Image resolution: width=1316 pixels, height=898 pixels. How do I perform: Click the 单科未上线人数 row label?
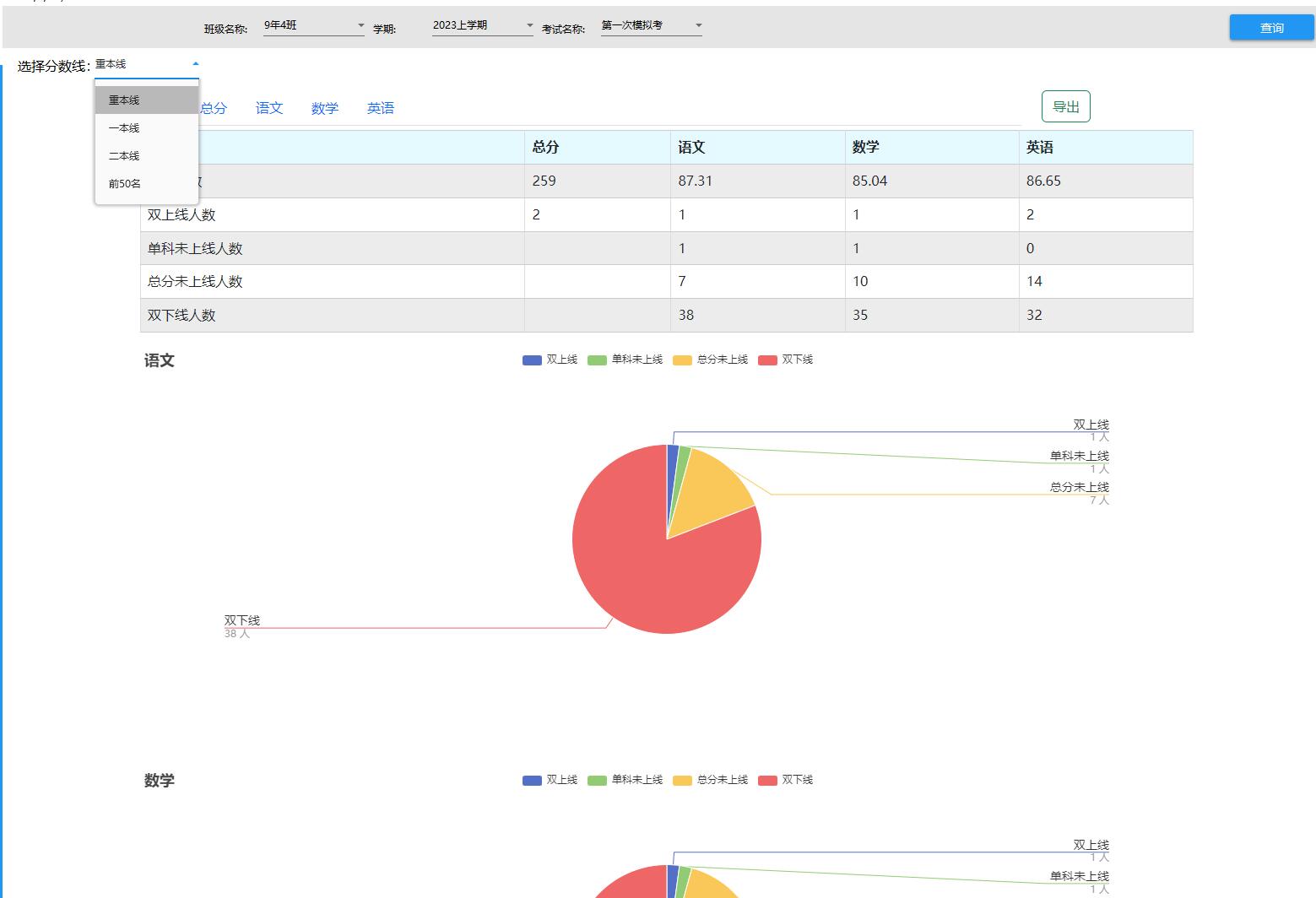[195, 248]
